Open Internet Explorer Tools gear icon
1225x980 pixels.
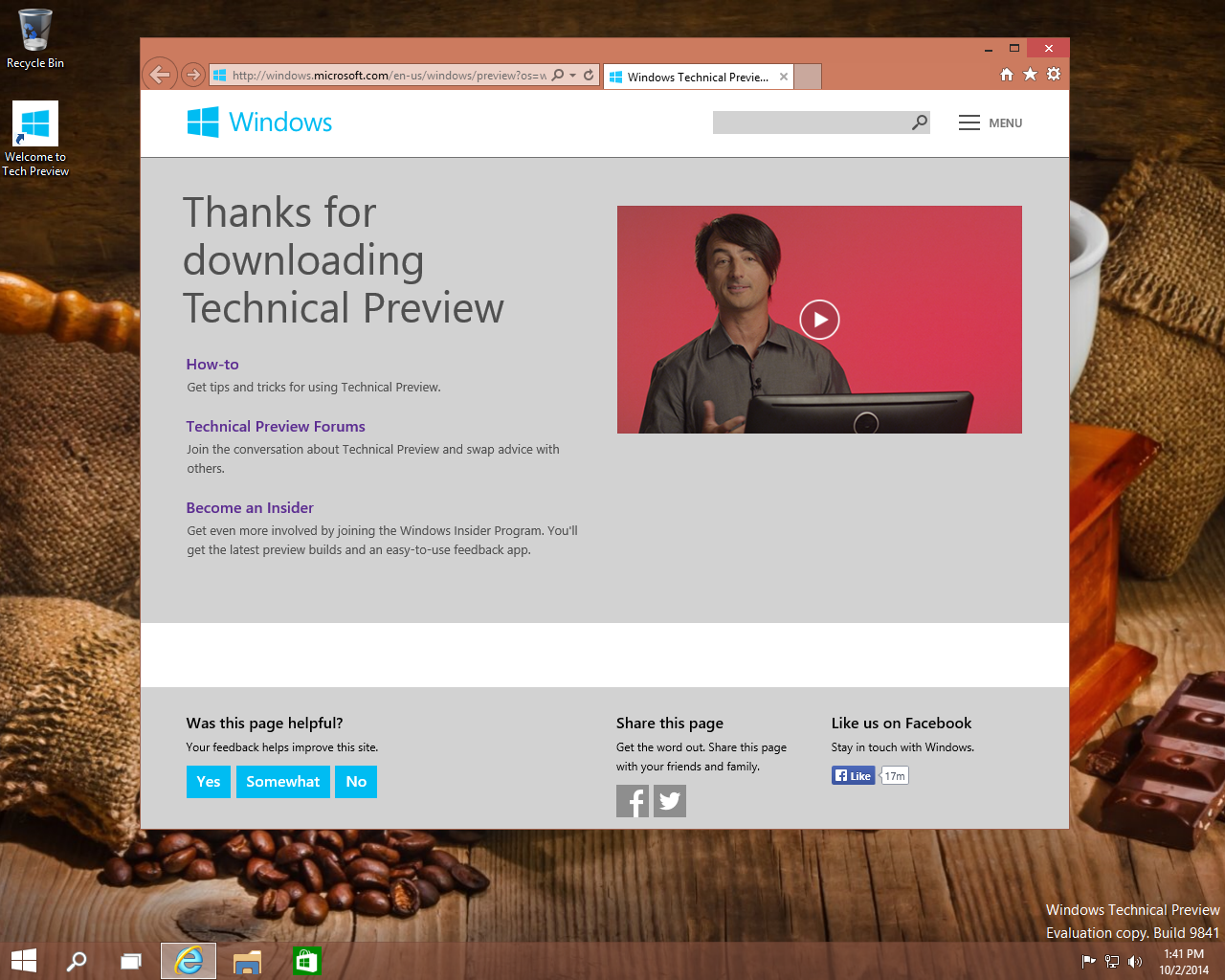(x=1054, y=74)
